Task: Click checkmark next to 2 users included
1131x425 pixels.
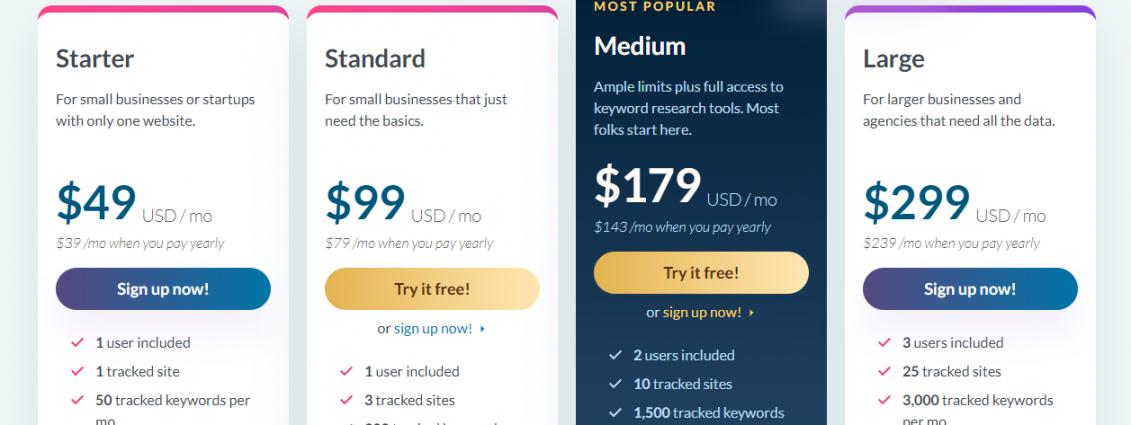Action: pyautogui.click(x=615, y=355)
